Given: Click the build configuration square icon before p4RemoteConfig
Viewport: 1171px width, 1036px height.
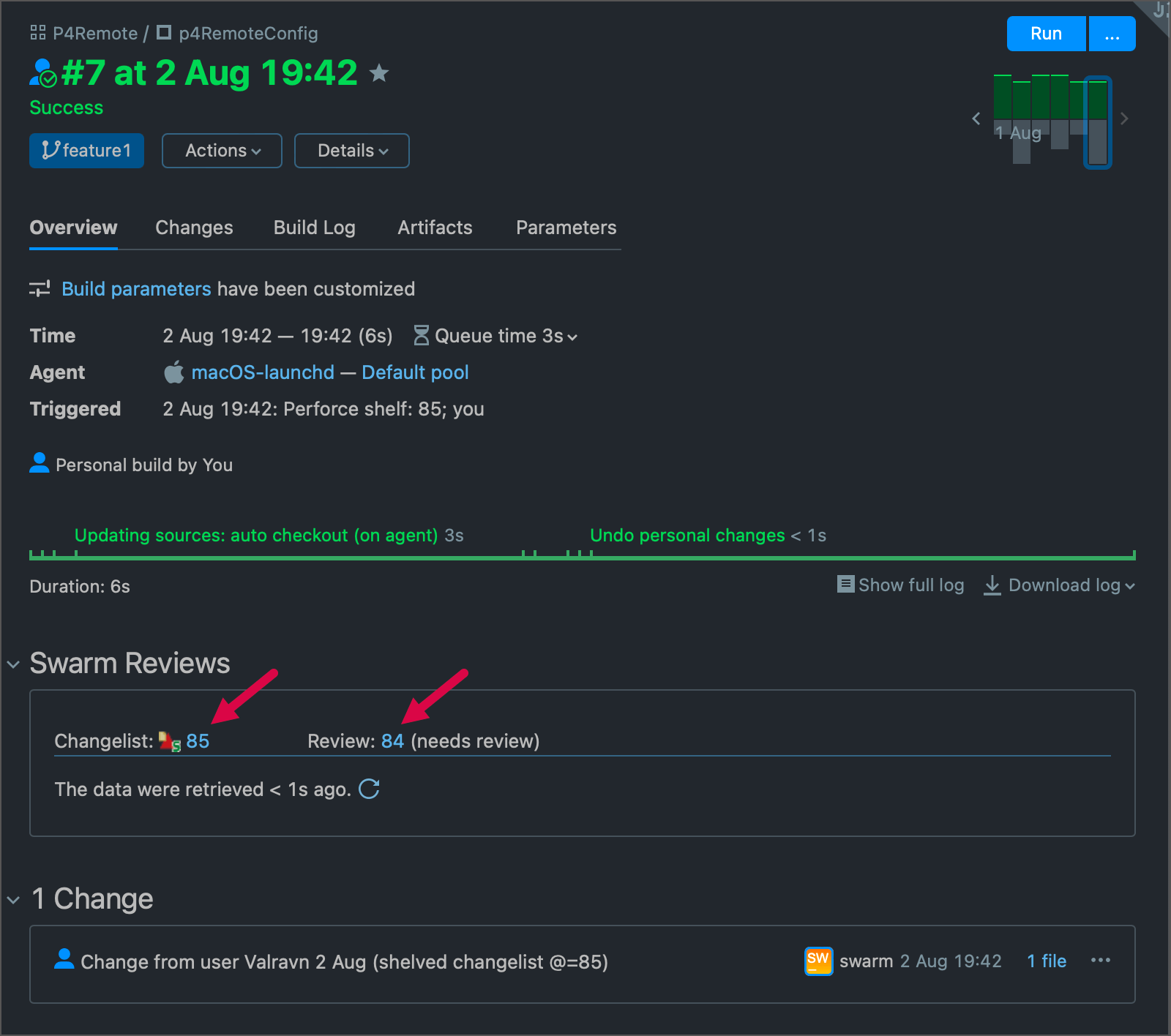Looking at the screenshot, I should (164, 32).
